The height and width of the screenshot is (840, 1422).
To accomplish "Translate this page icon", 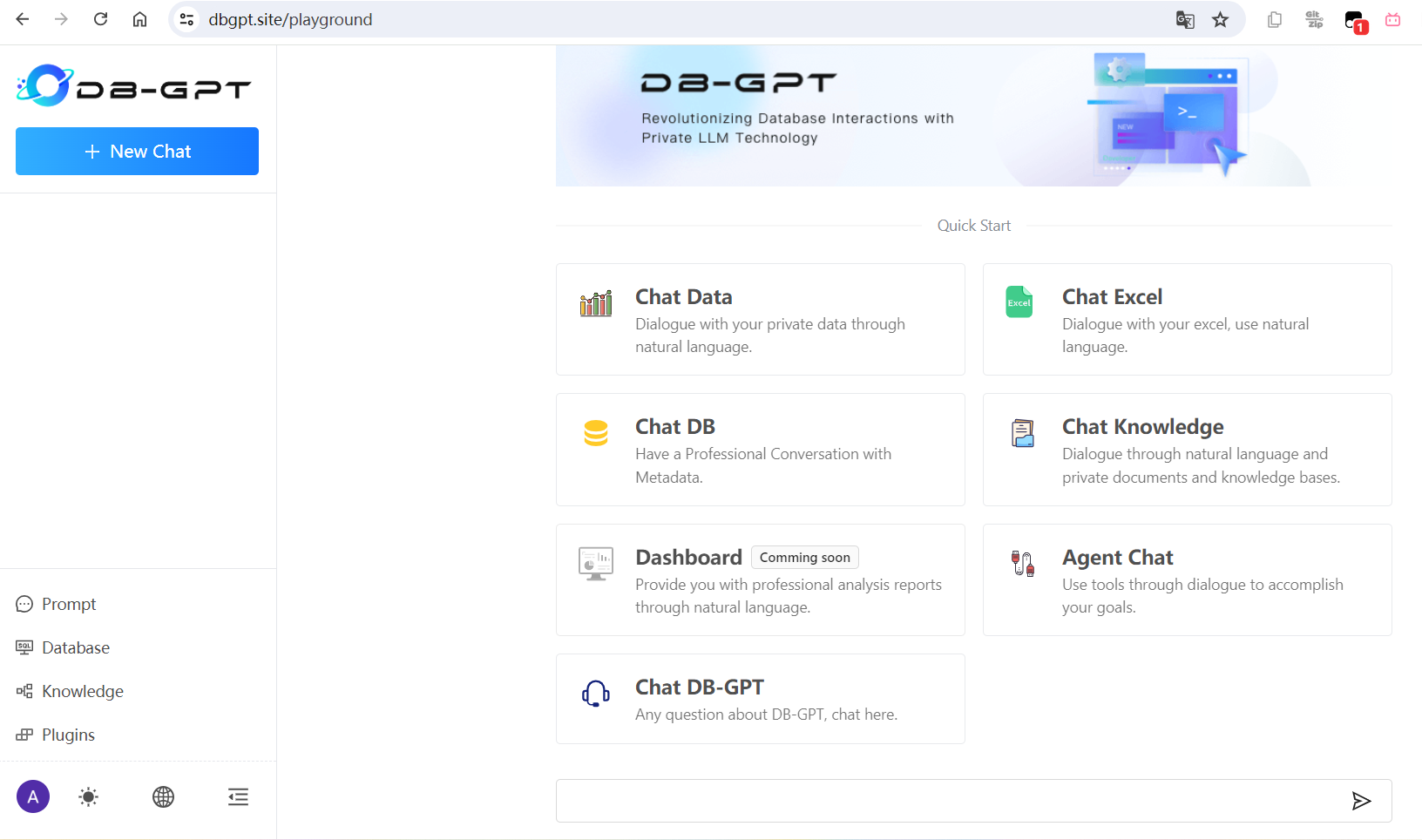I will click(x=1185, y=19).
